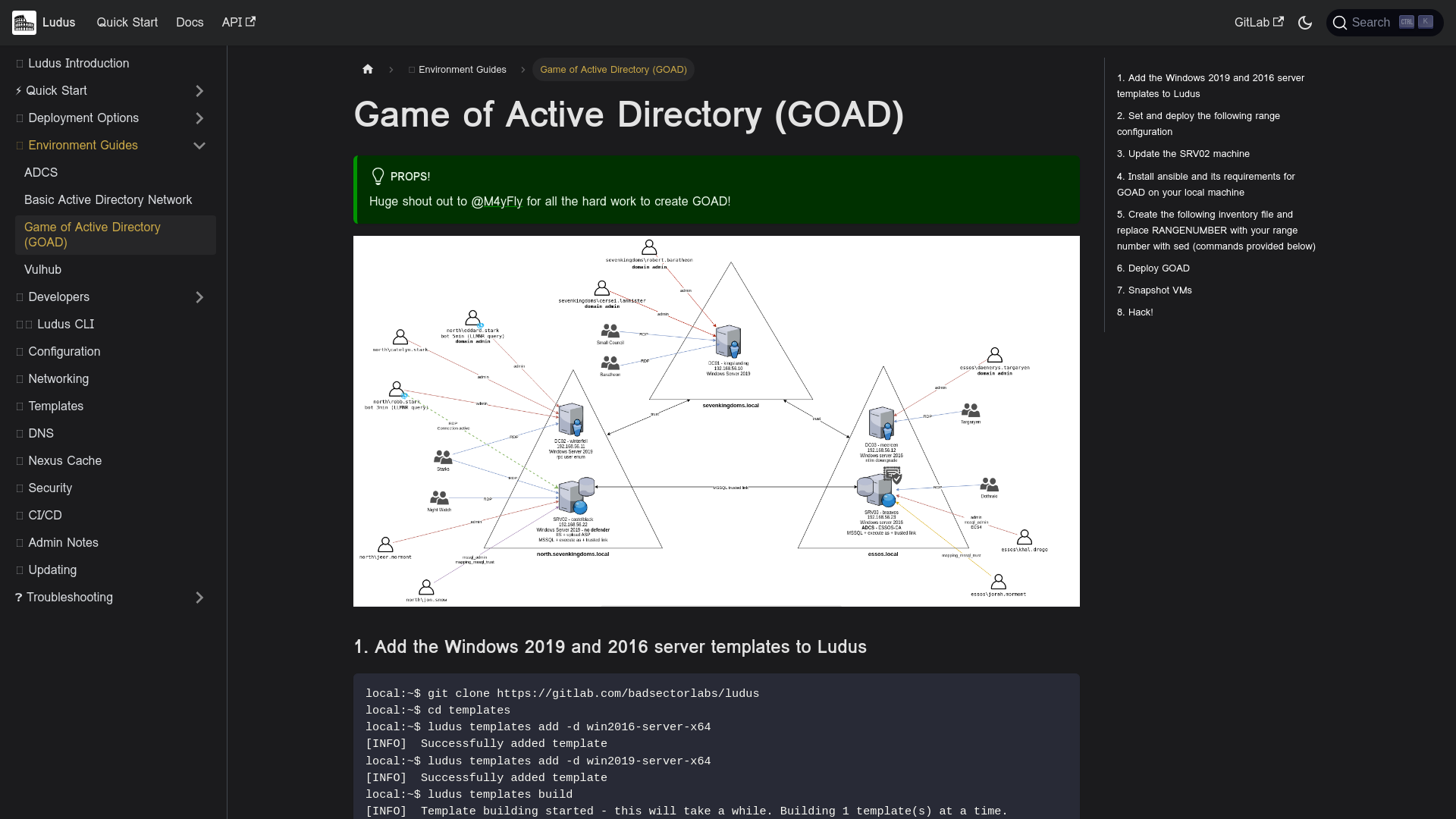Select Game of Active Directory sidebar item
The width and height of the screenshot is (1456, 819).
(115, 235)
